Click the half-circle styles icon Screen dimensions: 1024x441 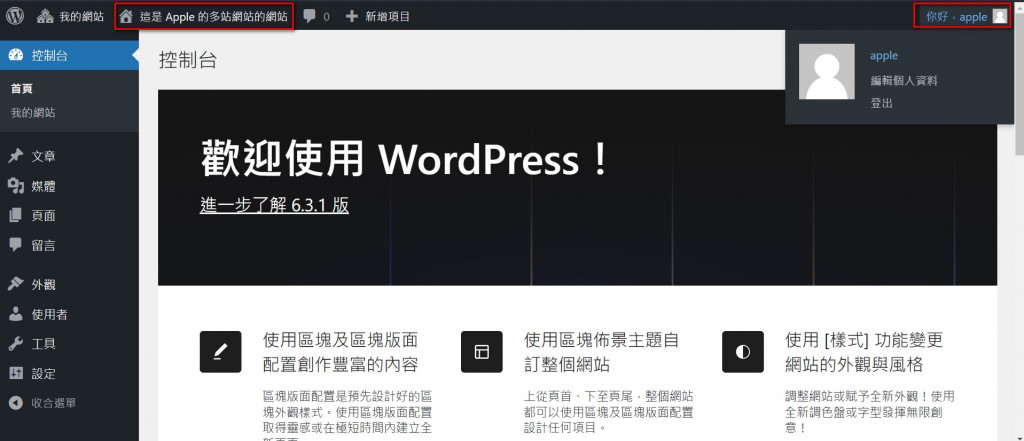click(x=743, y=351)
